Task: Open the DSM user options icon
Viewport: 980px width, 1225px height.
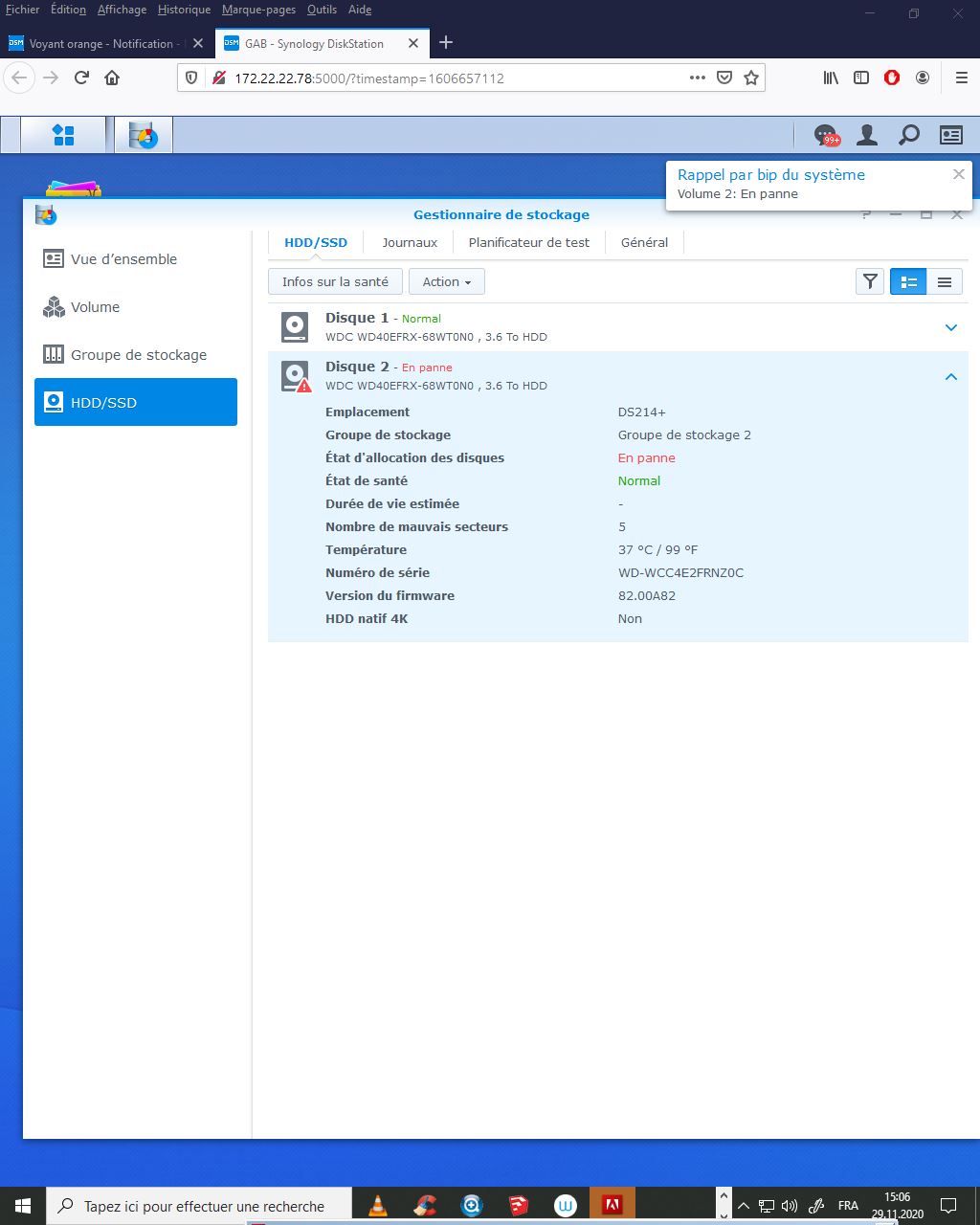Action: [867, 136]
